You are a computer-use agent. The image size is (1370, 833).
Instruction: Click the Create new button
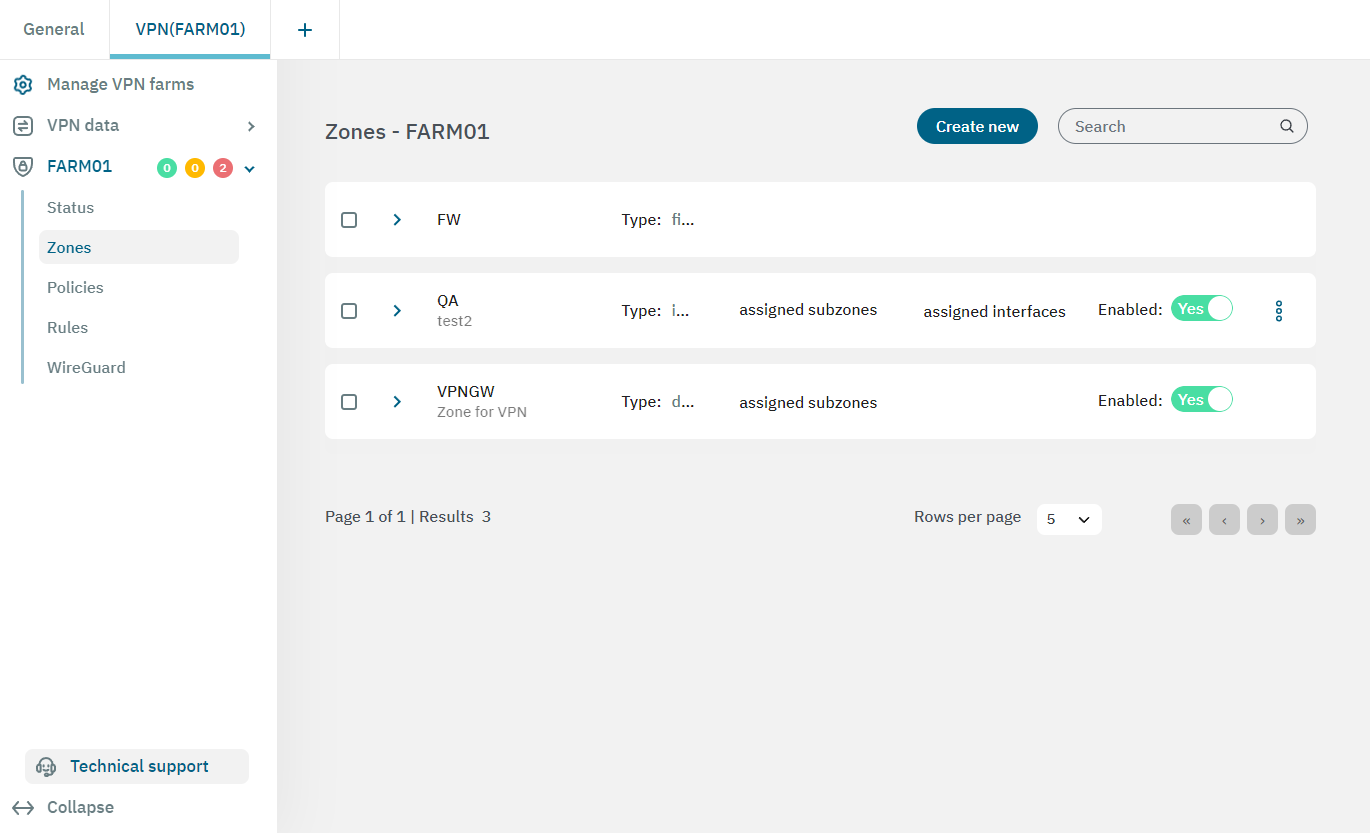977,127
